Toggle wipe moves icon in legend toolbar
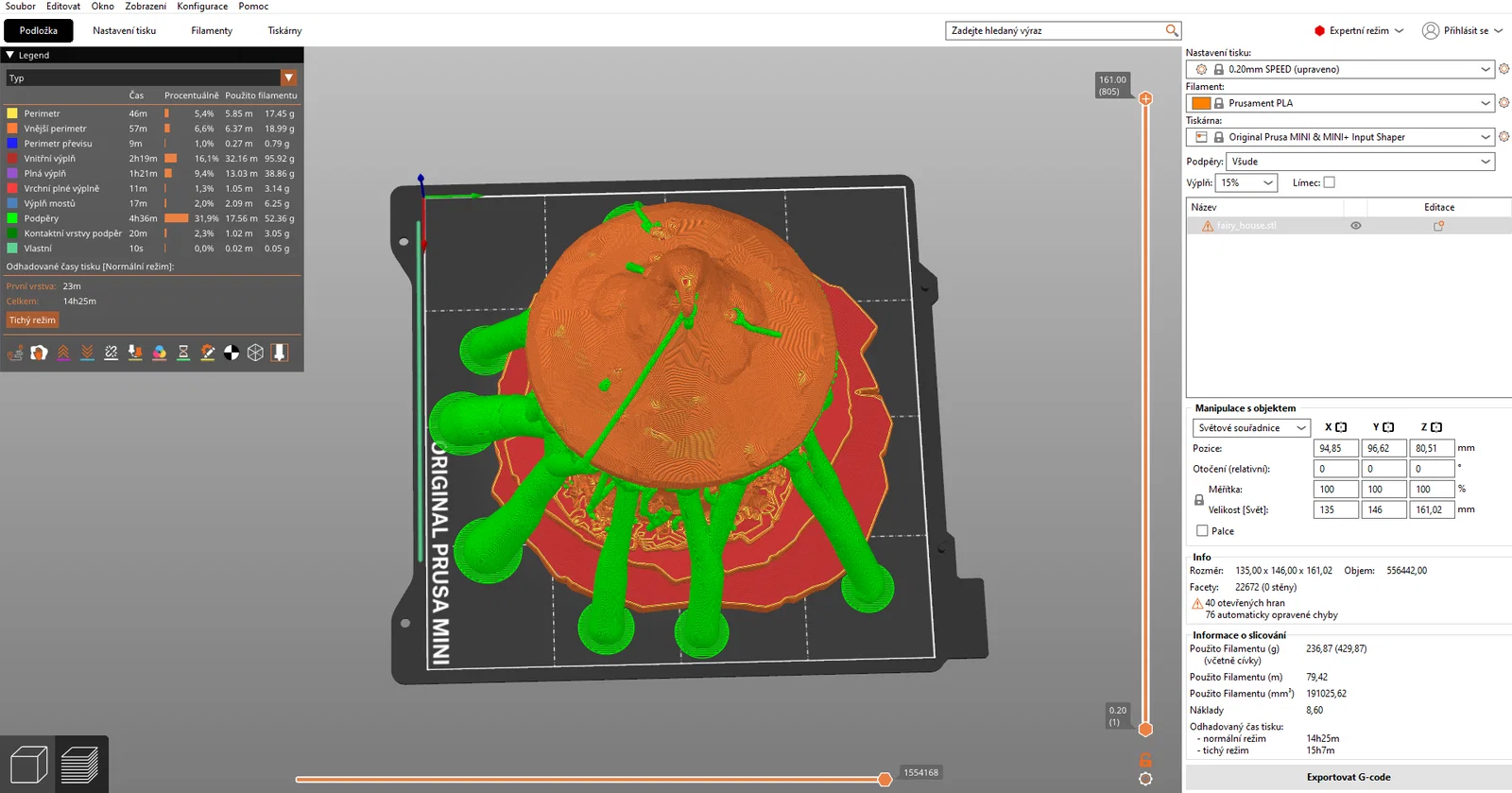Screen dimensions: 1512x793 click(x=39, y=353)
